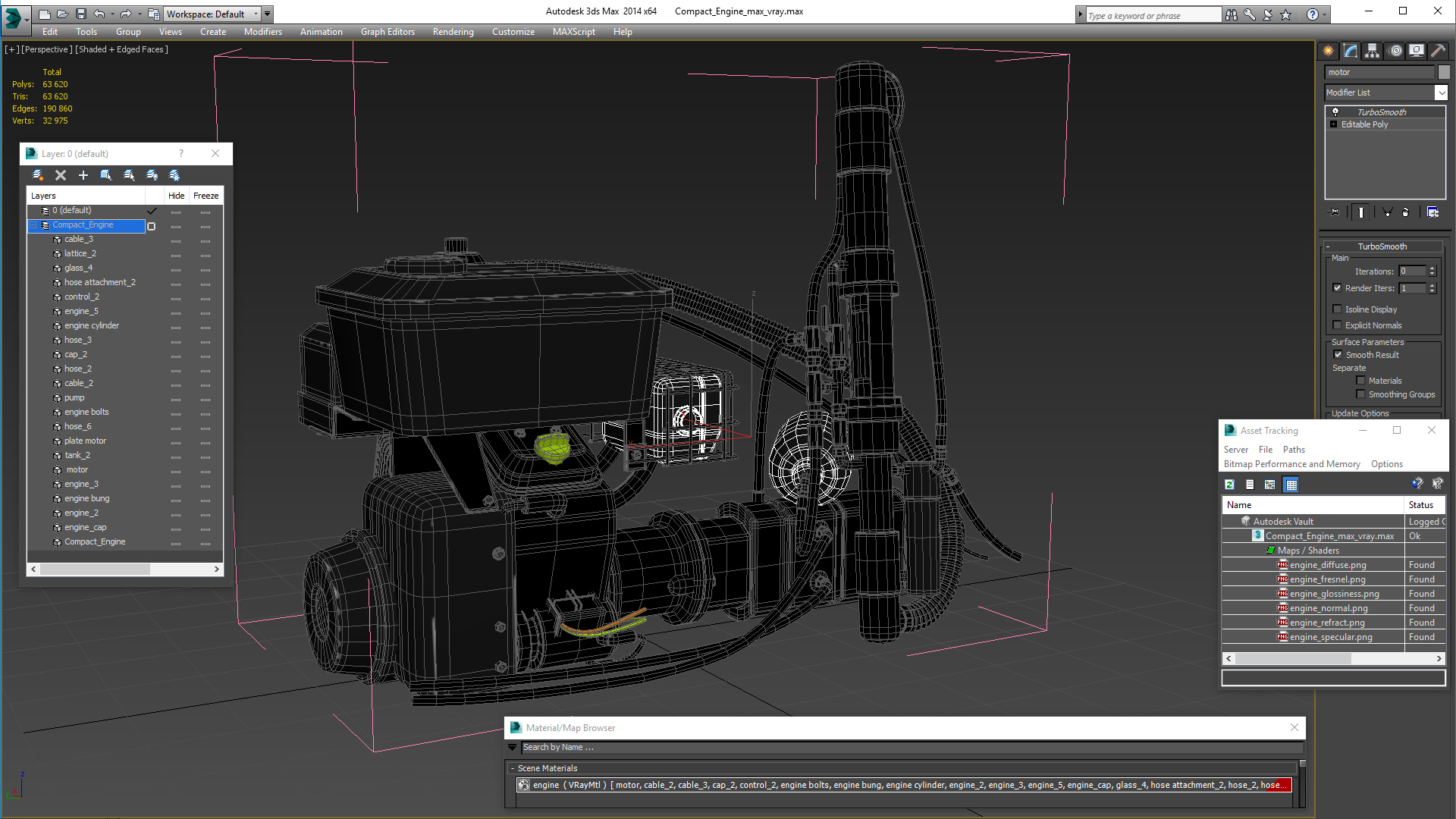The width and height of the screenshot is (1456, 819).
Task: Click the list view icon in Asset Tracking
Action: (x=1249, y=485)
